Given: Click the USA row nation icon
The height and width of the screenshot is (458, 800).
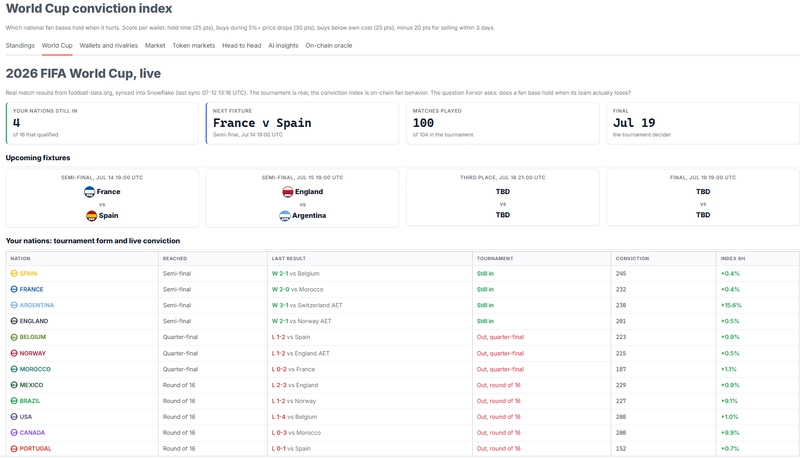Looking at the screenshot, I should pos(14,417).
